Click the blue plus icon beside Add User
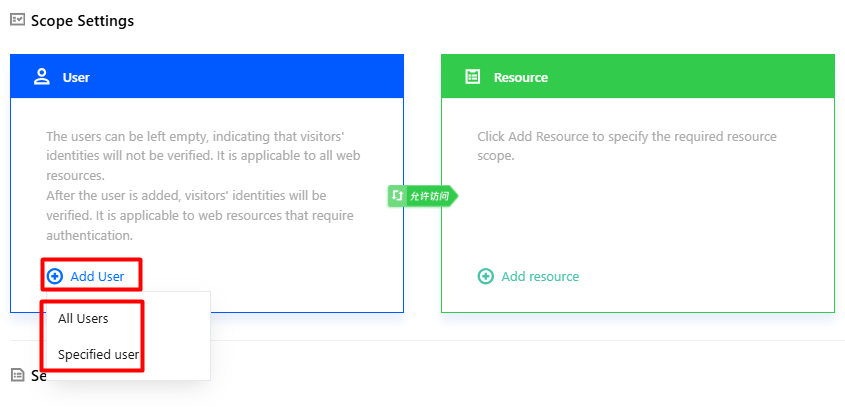The height and width of the screenshot is (407, 845). [54, 277]
